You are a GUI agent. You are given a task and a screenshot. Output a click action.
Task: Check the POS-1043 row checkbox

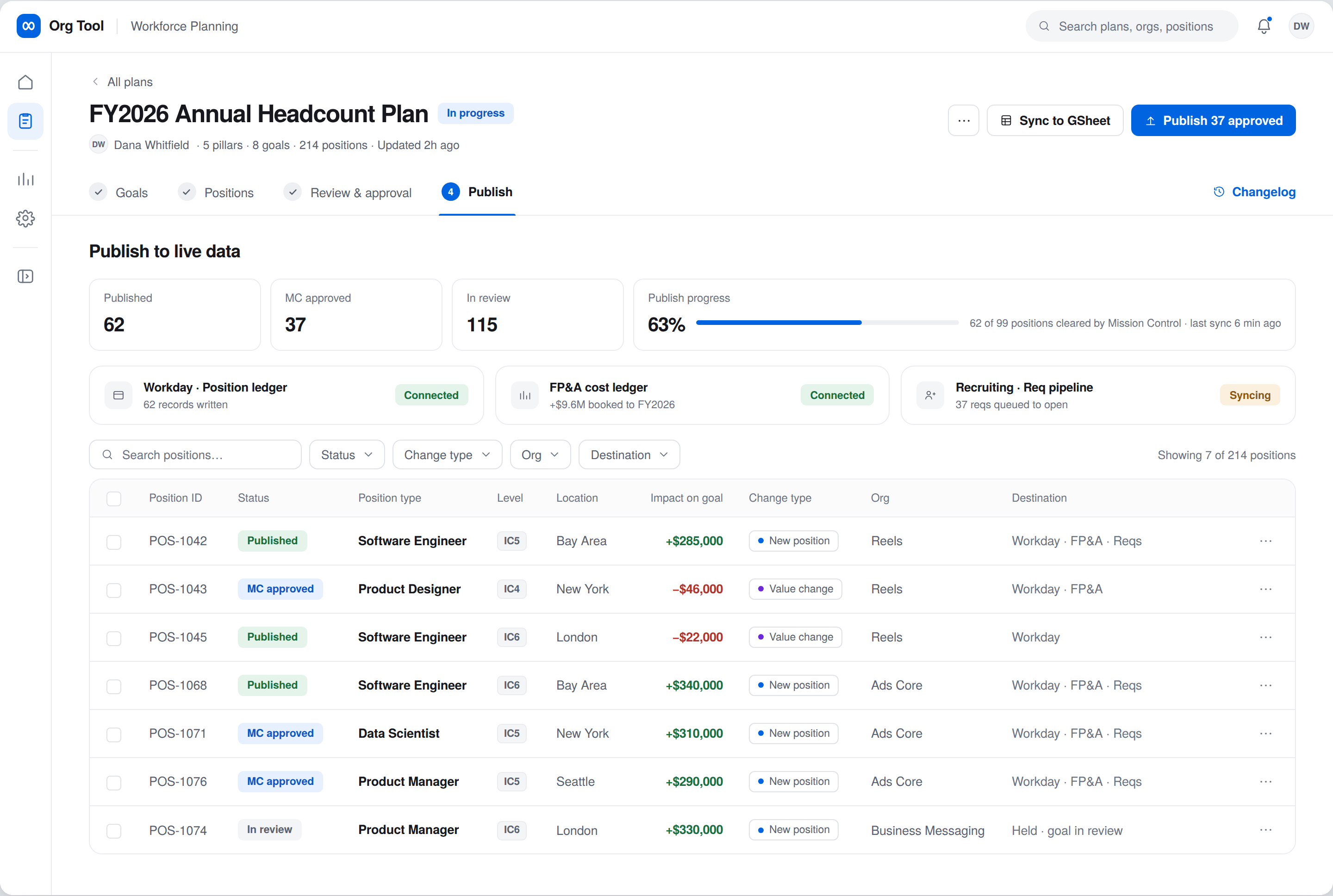pos(114,590)
